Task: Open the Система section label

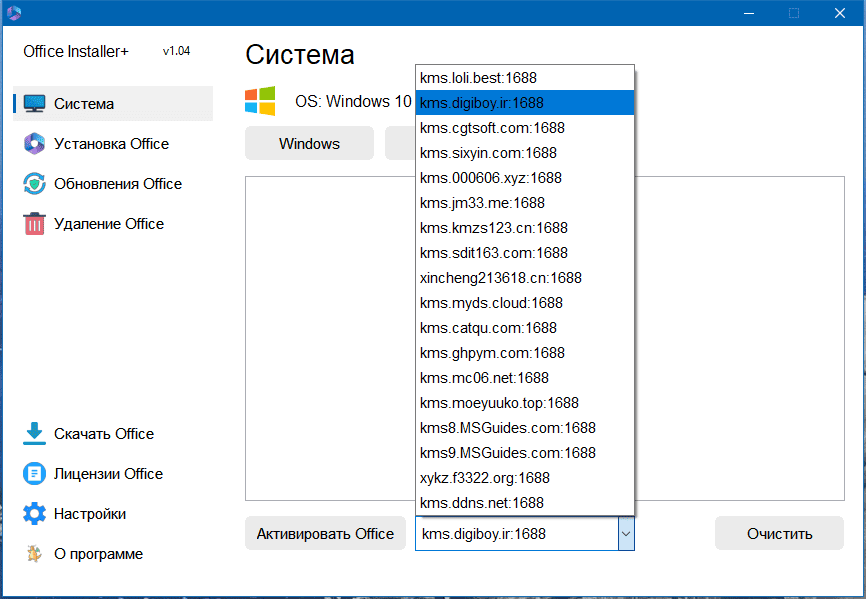Action: (x=84, y=104)
